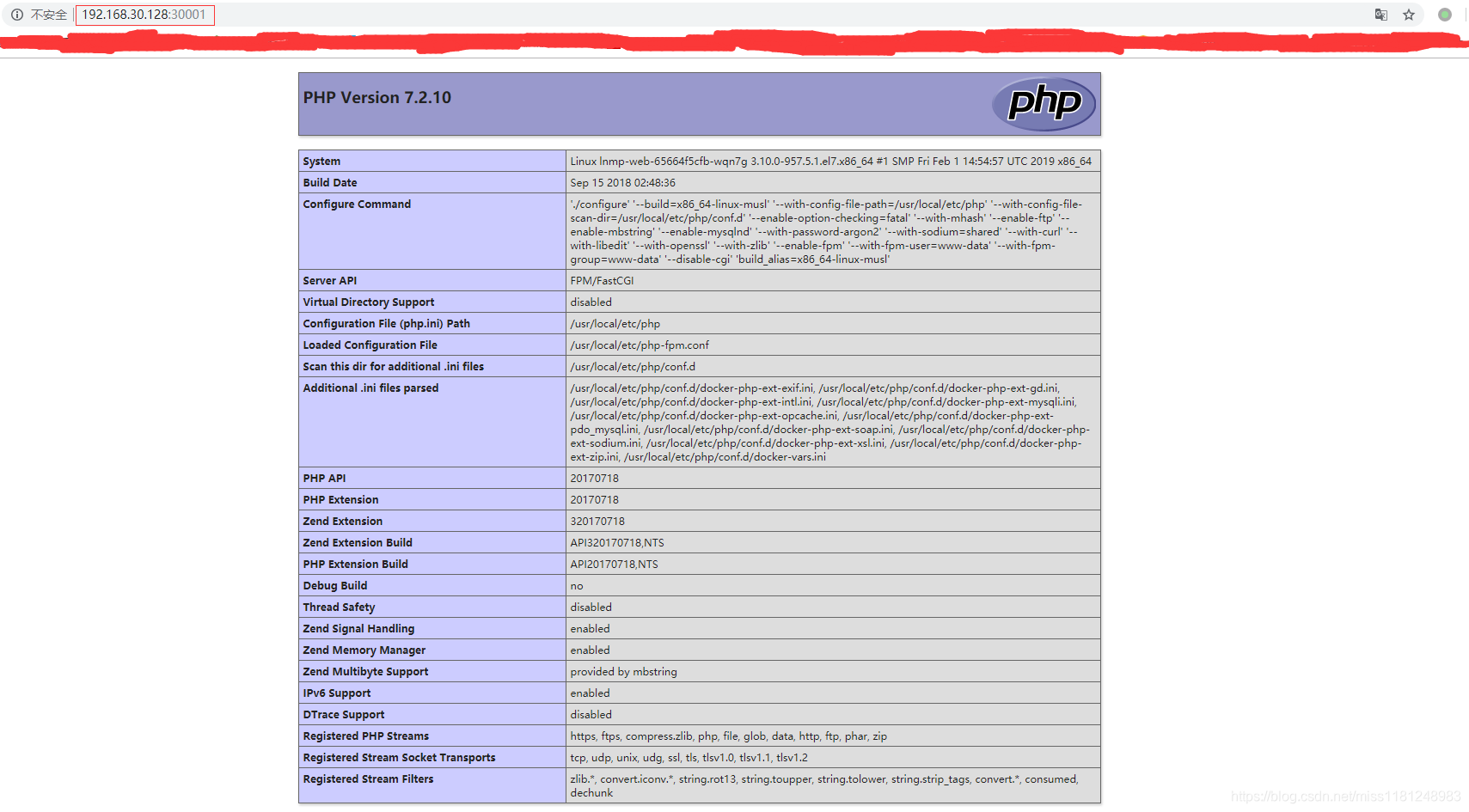Screen dimensions: 1469x812
Task: Click the PHP logo in the header
Action: point(1044,104)
